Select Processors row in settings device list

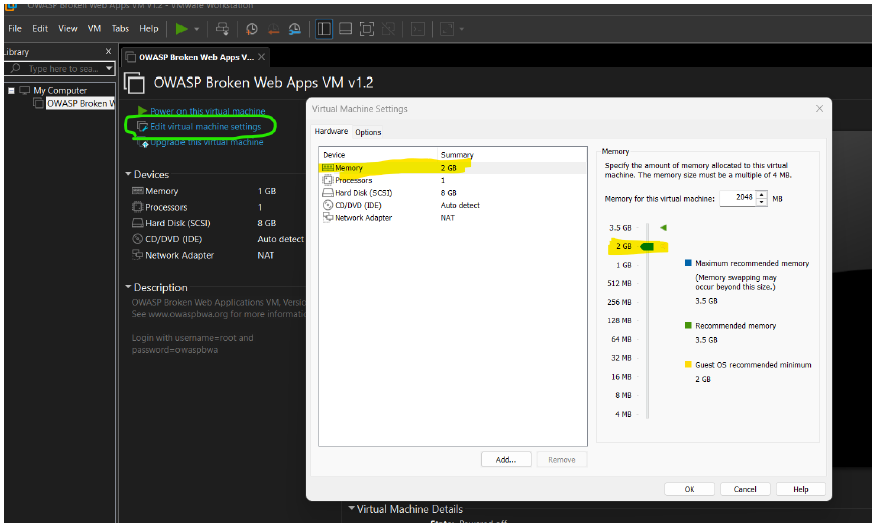[x=452, y=181]
